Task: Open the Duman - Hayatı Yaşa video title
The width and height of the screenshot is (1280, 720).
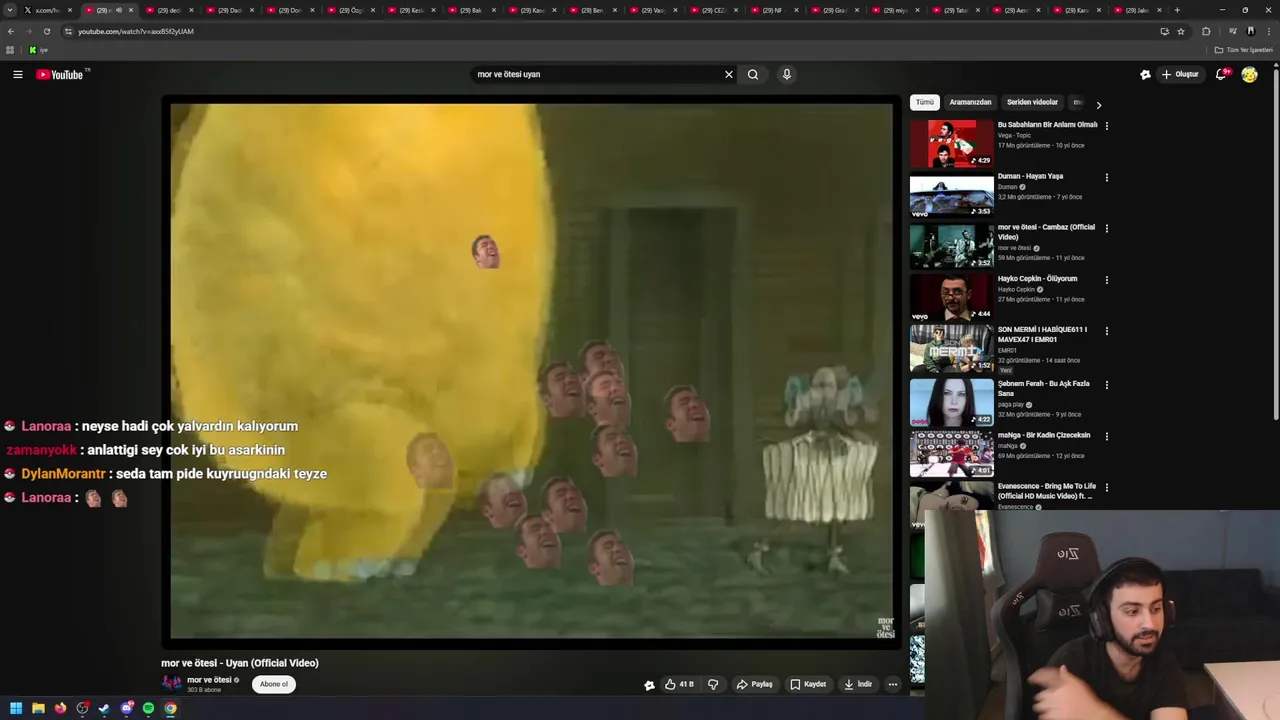Action: (1030, 176)
